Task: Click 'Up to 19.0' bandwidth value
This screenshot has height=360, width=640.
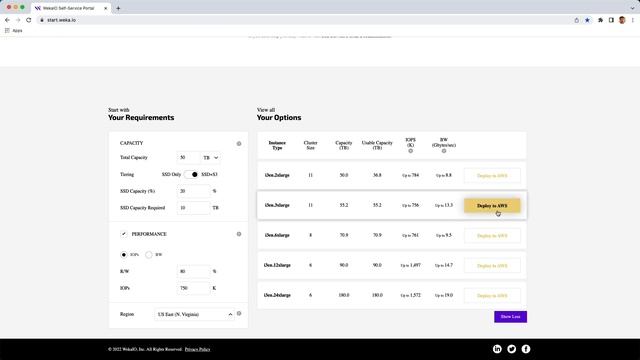Action: click(x=444, y=295)
